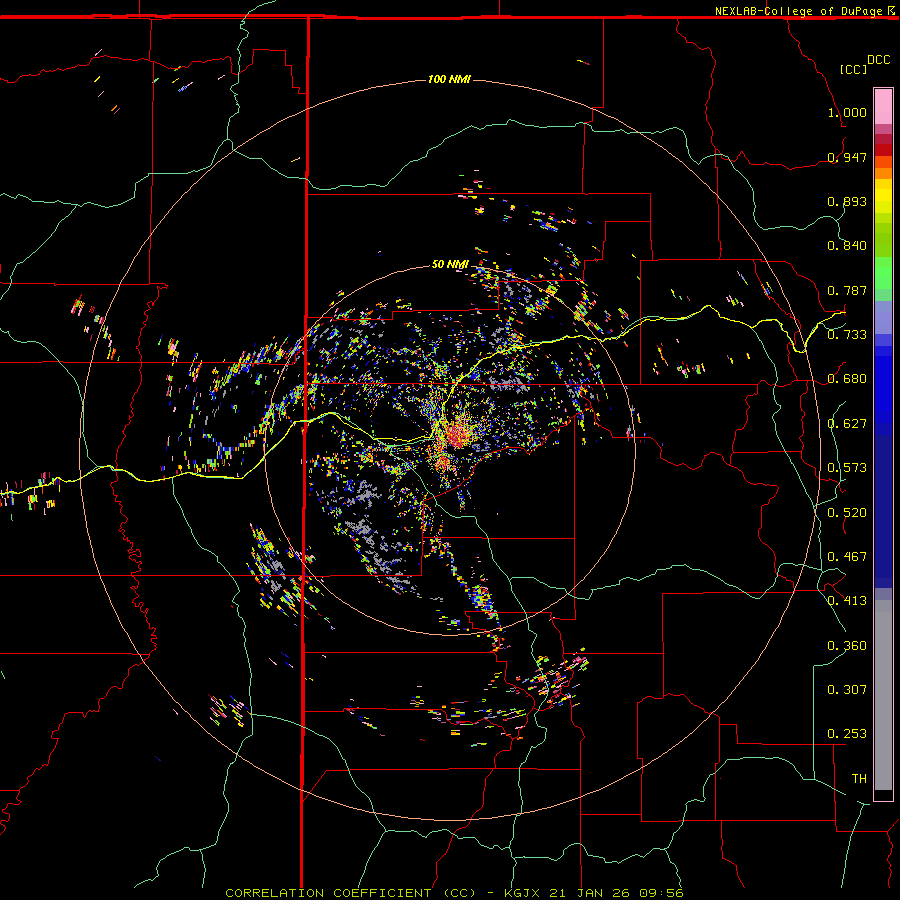The image size is (900, 900).
Task: Pick the dark red band of the color scale
Action: pyautogui.click(x=883, y=150)
